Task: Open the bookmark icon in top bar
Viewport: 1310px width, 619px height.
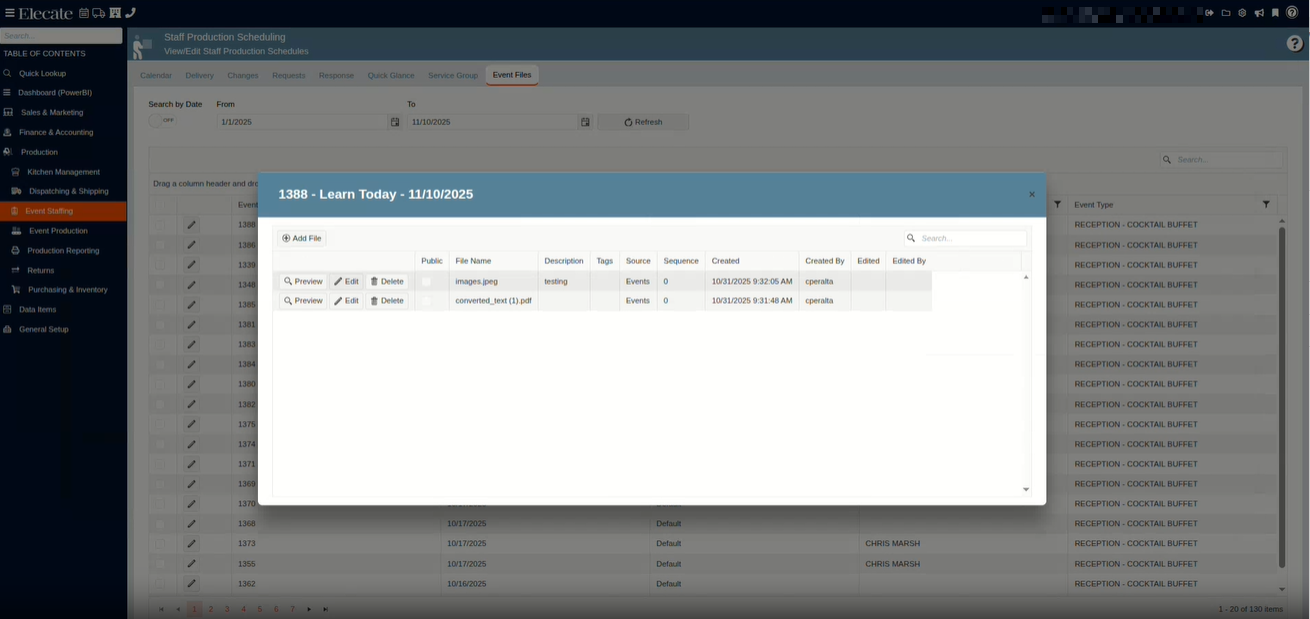Action: click(x=1275, y=13)
